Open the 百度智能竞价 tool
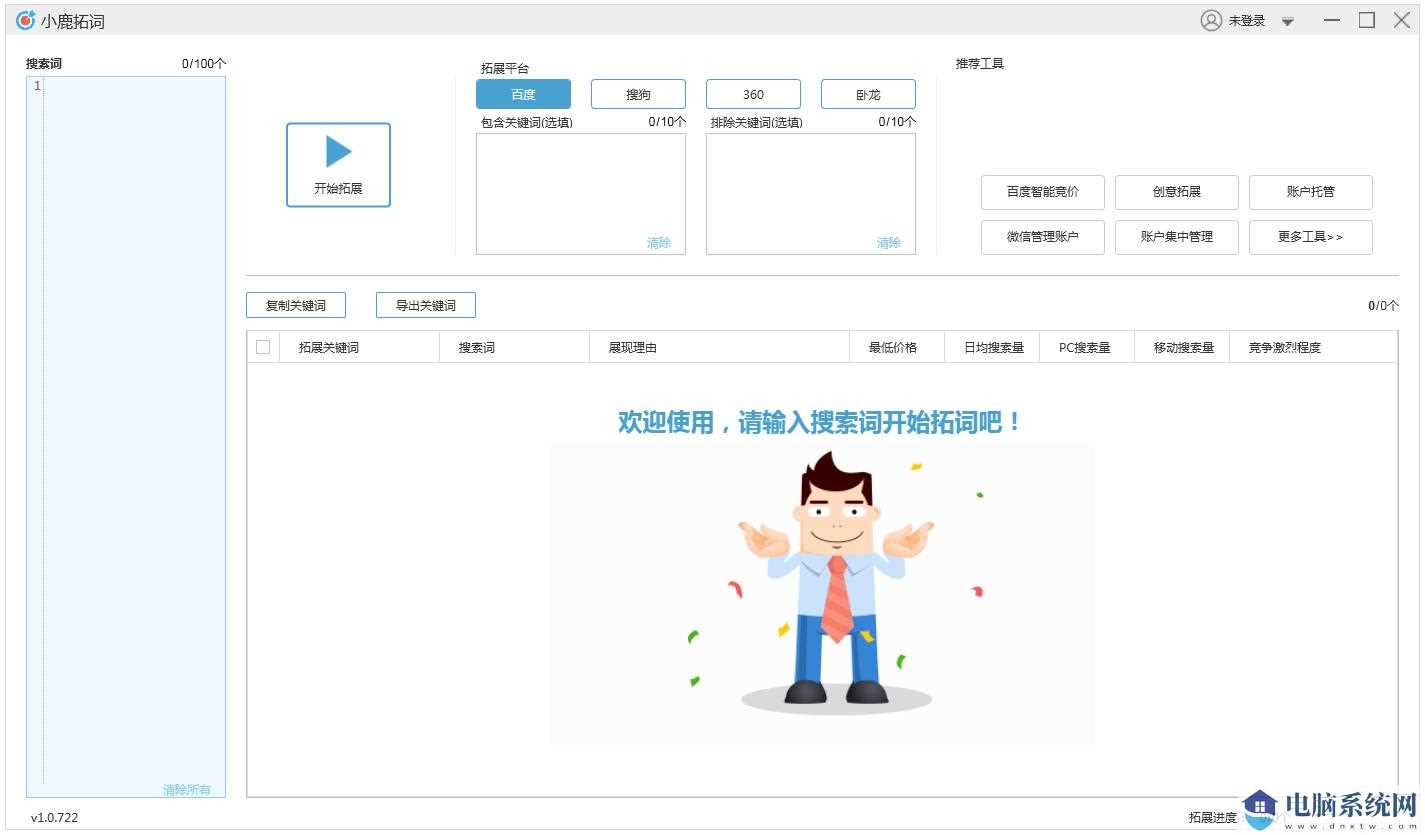Viewport: 1425px width, 835px height. [x=1043, y=192]
